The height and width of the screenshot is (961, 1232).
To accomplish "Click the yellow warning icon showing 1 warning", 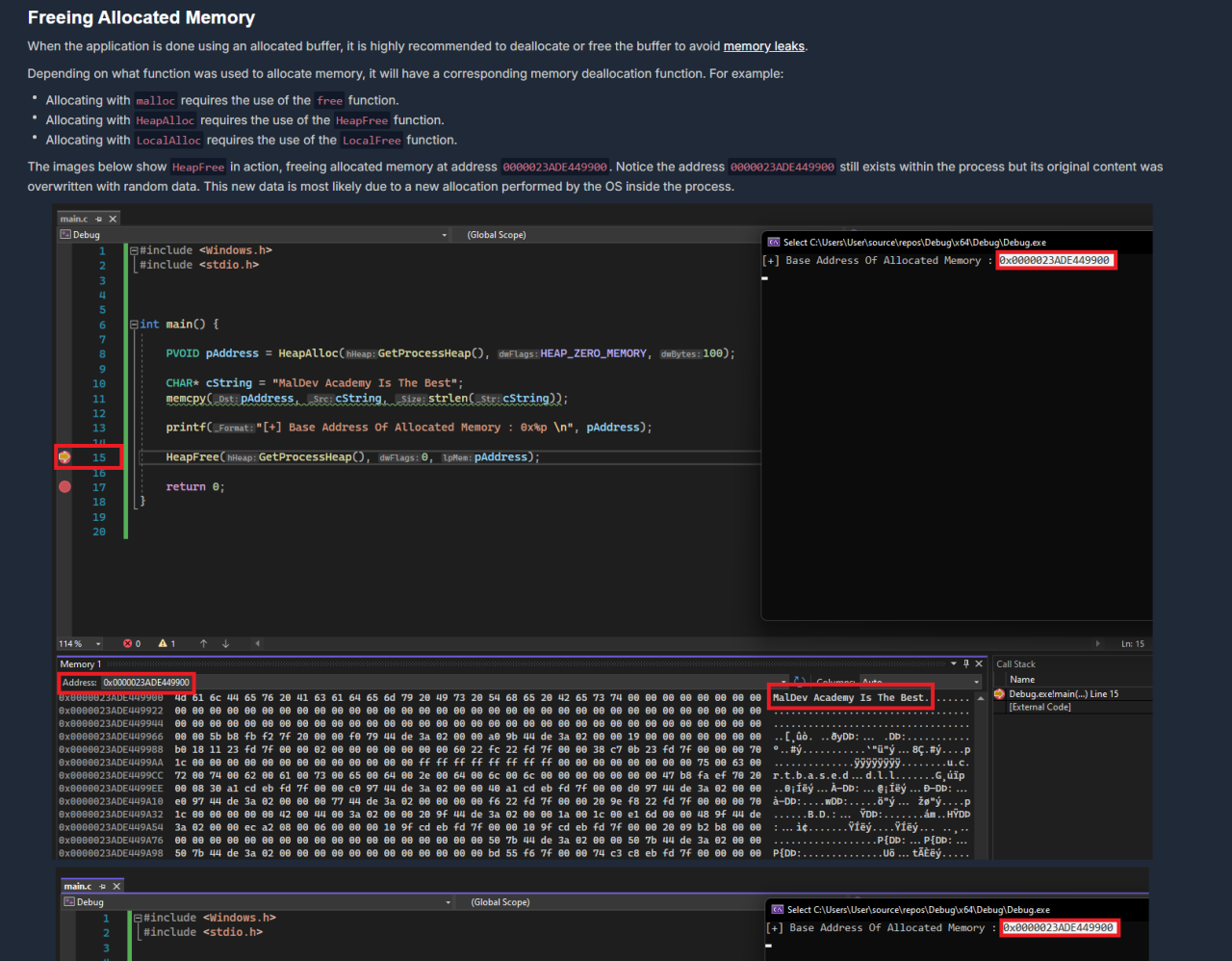I will point(163,643).
